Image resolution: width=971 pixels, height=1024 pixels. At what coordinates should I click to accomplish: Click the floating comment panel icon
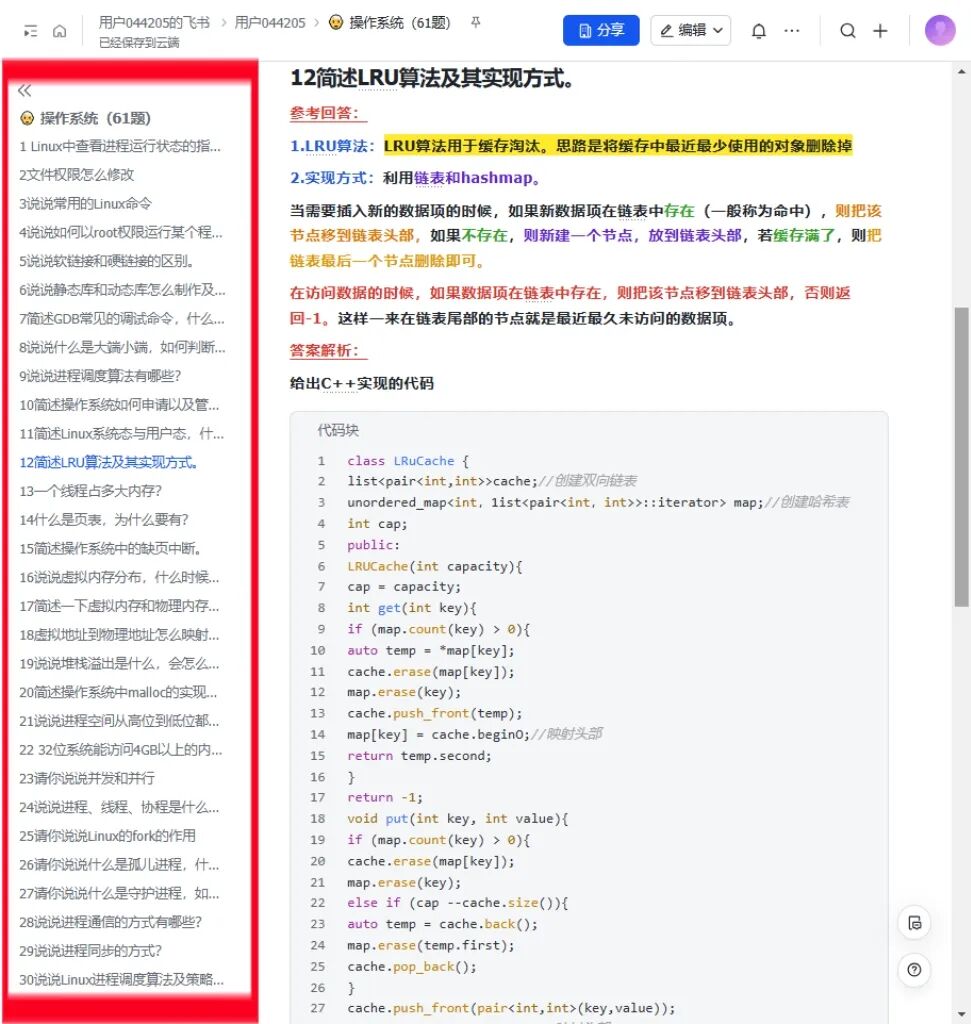click(x=914, y=923)
